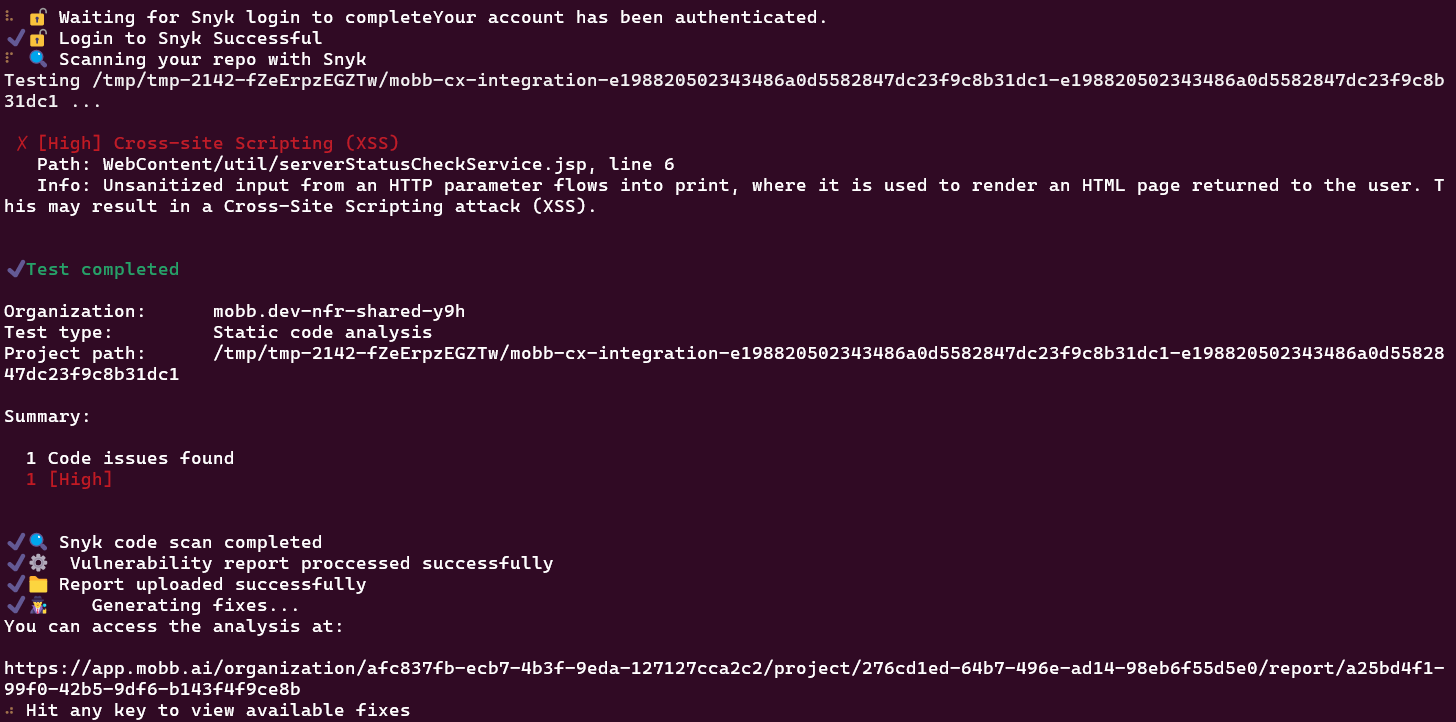The height and width of the screenshot is (722, 1456).
Task: Click the red "1 [High]" summary count
Action: point(69,479)
